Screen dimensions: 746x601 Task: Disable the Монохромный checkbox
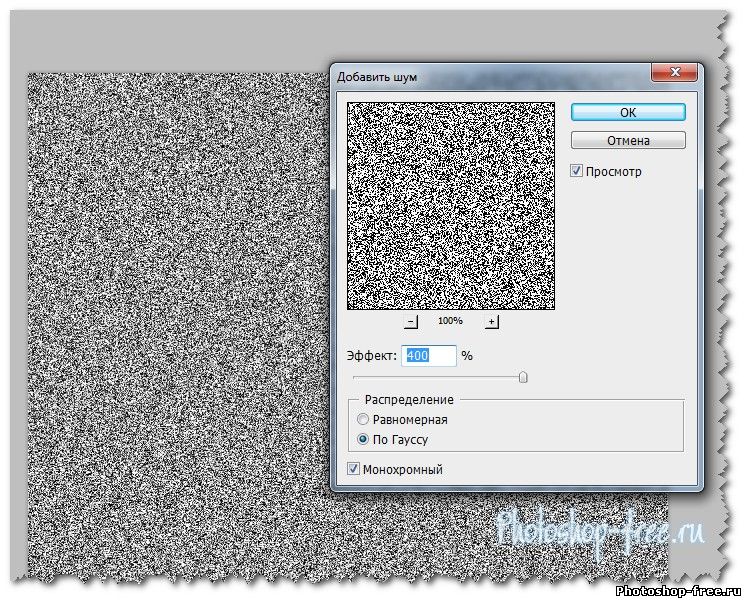point(353,469)
